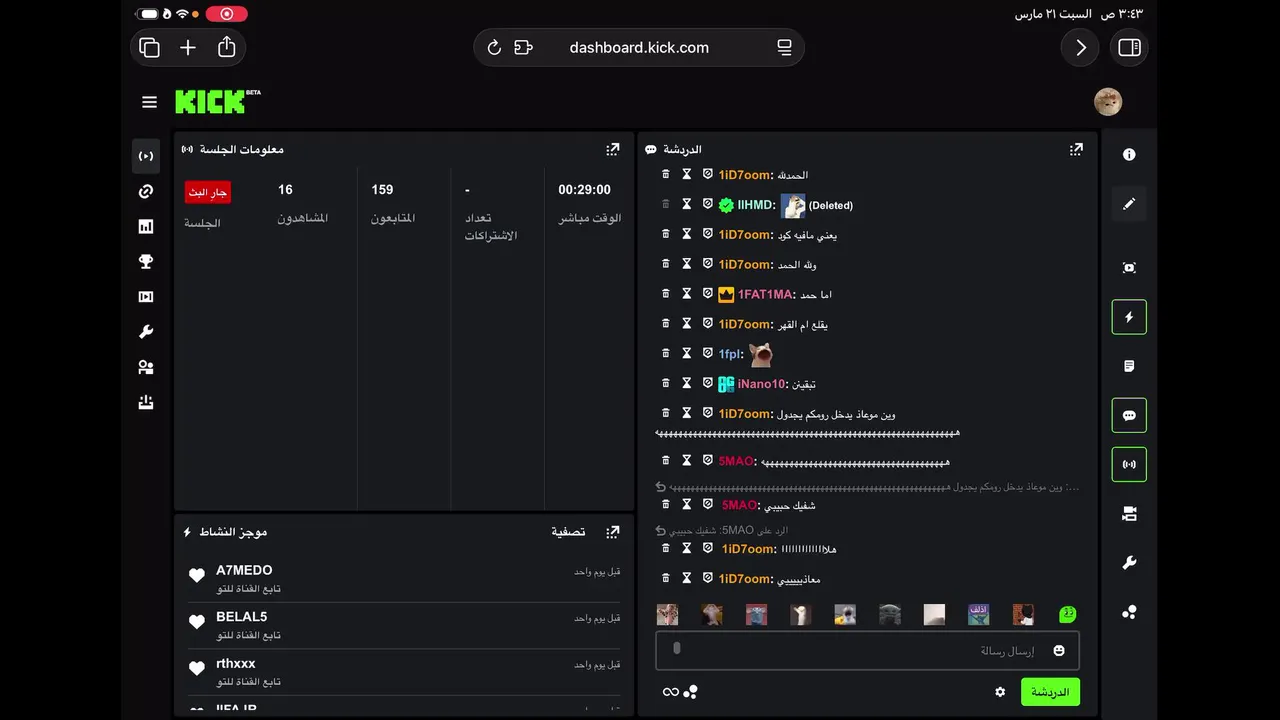Open Safari tab overview button
Image resolution: width=1280 pixels, height=720 pixels.
150,47
